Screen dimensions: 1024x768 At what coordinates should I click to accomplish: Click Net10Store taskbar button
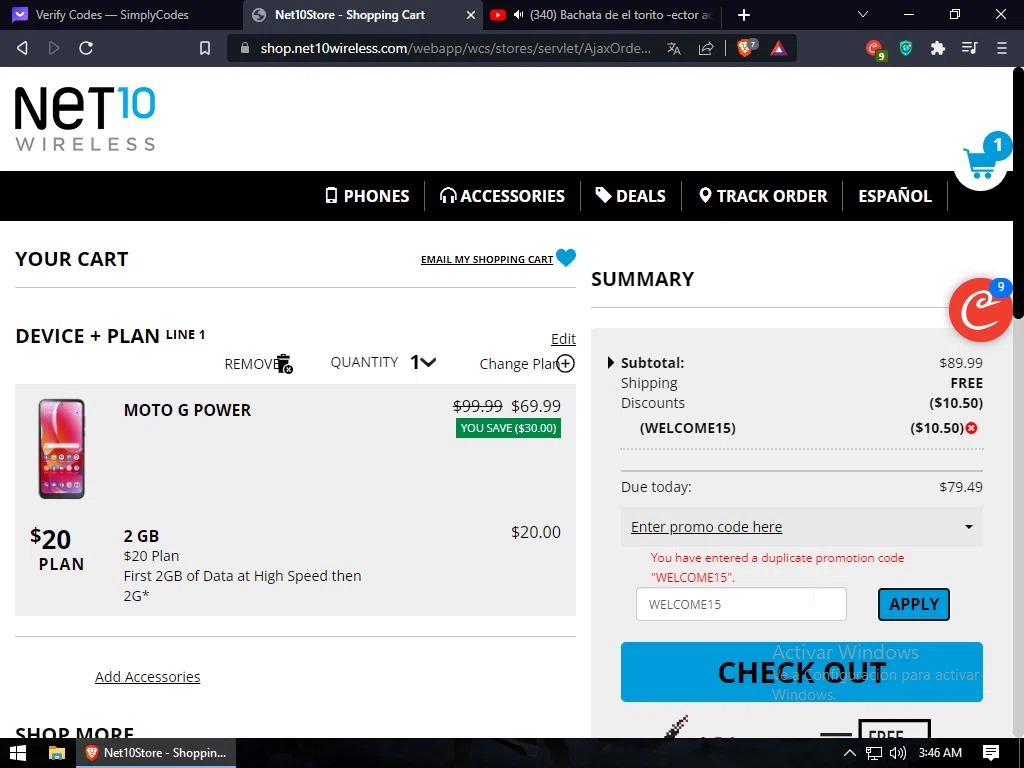(155, 753)
